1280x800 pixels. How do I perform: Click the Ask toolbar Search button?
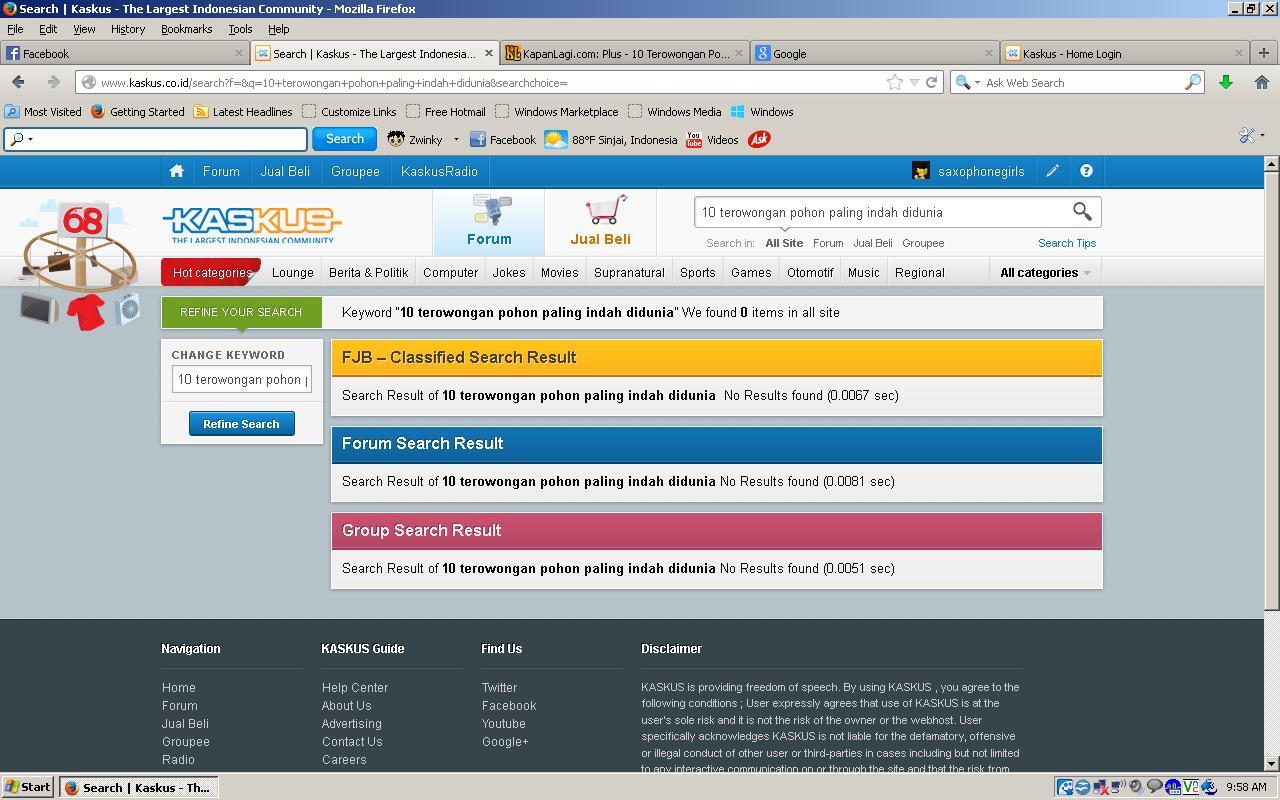pos(344,139)
